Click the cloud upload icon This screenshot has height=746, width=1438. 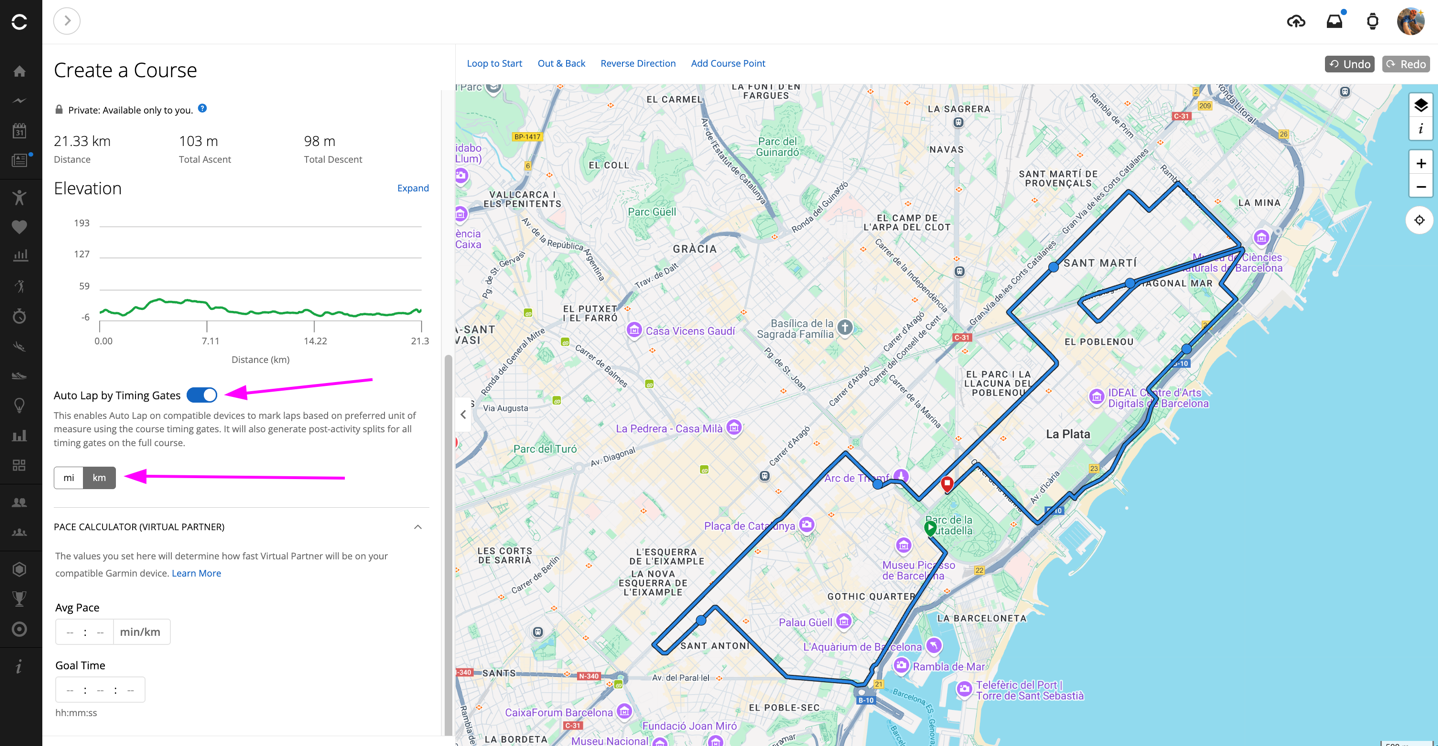click(1296, 21)
